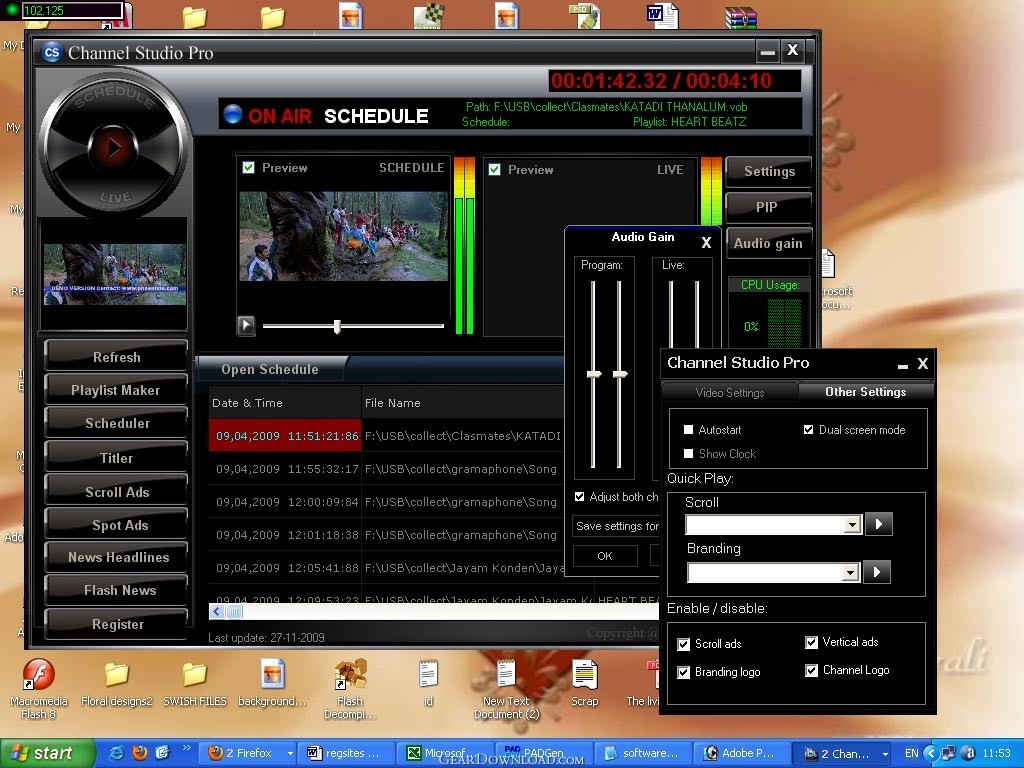
Task: Open the Playlist Maker
Action: click(x=116, y=391)
